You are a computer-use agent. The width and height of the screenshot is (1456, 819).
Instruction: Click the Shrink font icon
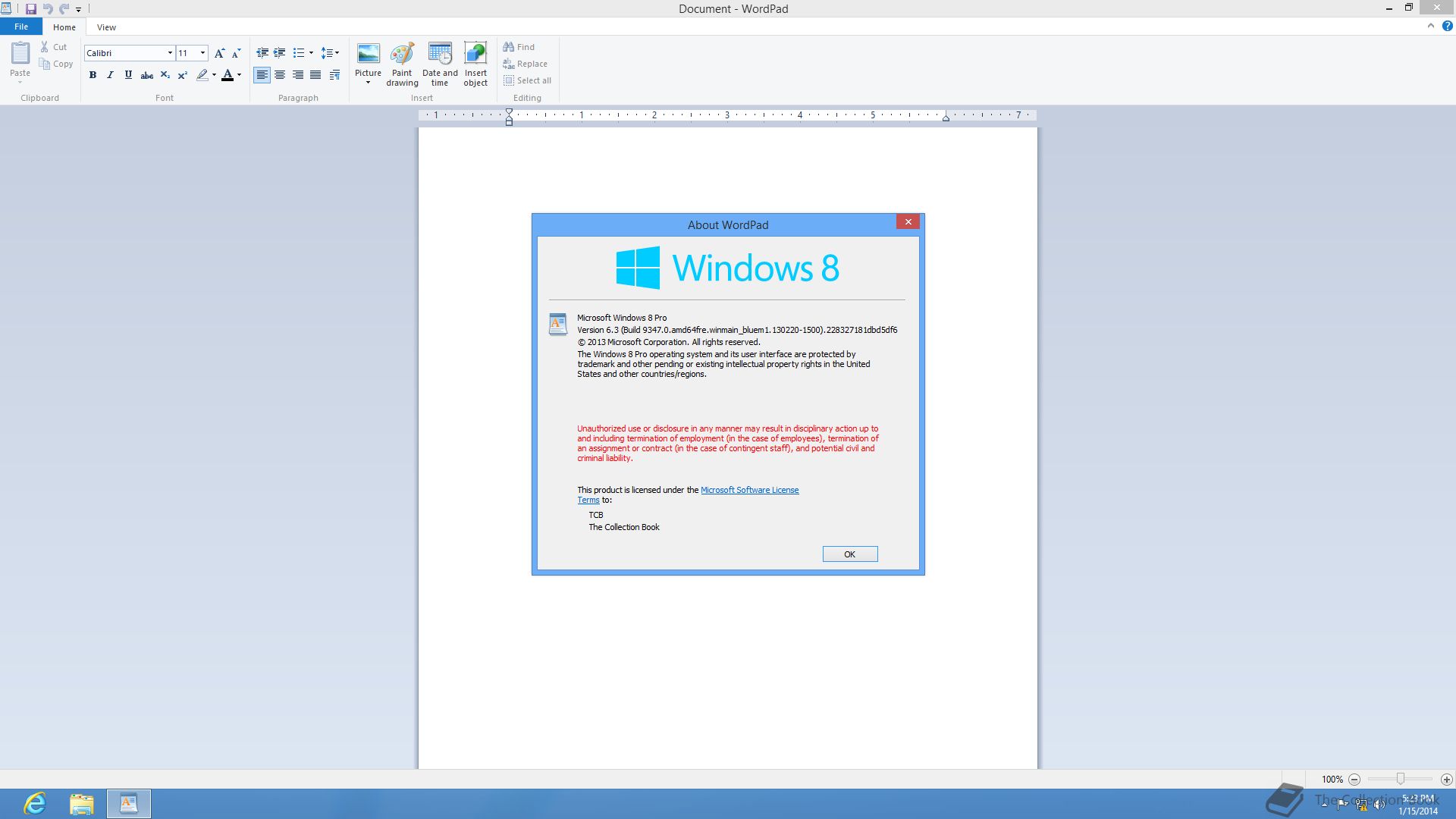click(237, 53)
